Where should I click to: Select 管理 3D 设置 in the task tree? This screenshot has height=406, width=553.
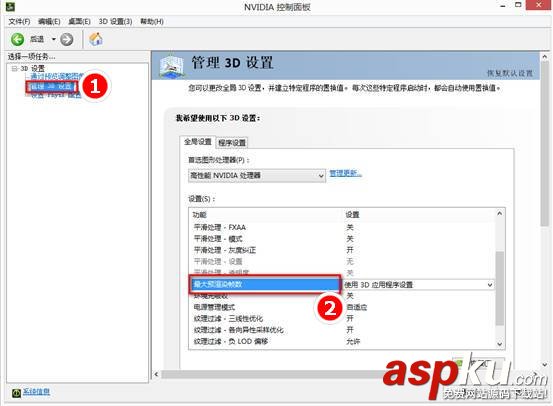(x=51, y=87)
